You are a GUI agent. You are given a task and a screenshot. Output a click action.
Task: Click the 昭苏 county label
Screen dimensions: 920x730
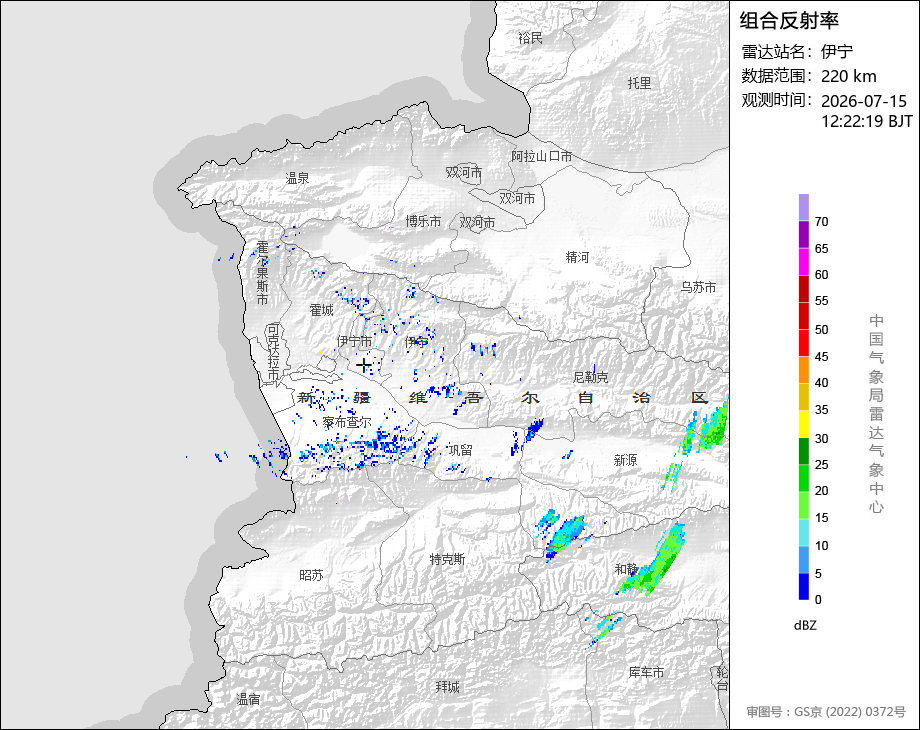coord(311,575)
